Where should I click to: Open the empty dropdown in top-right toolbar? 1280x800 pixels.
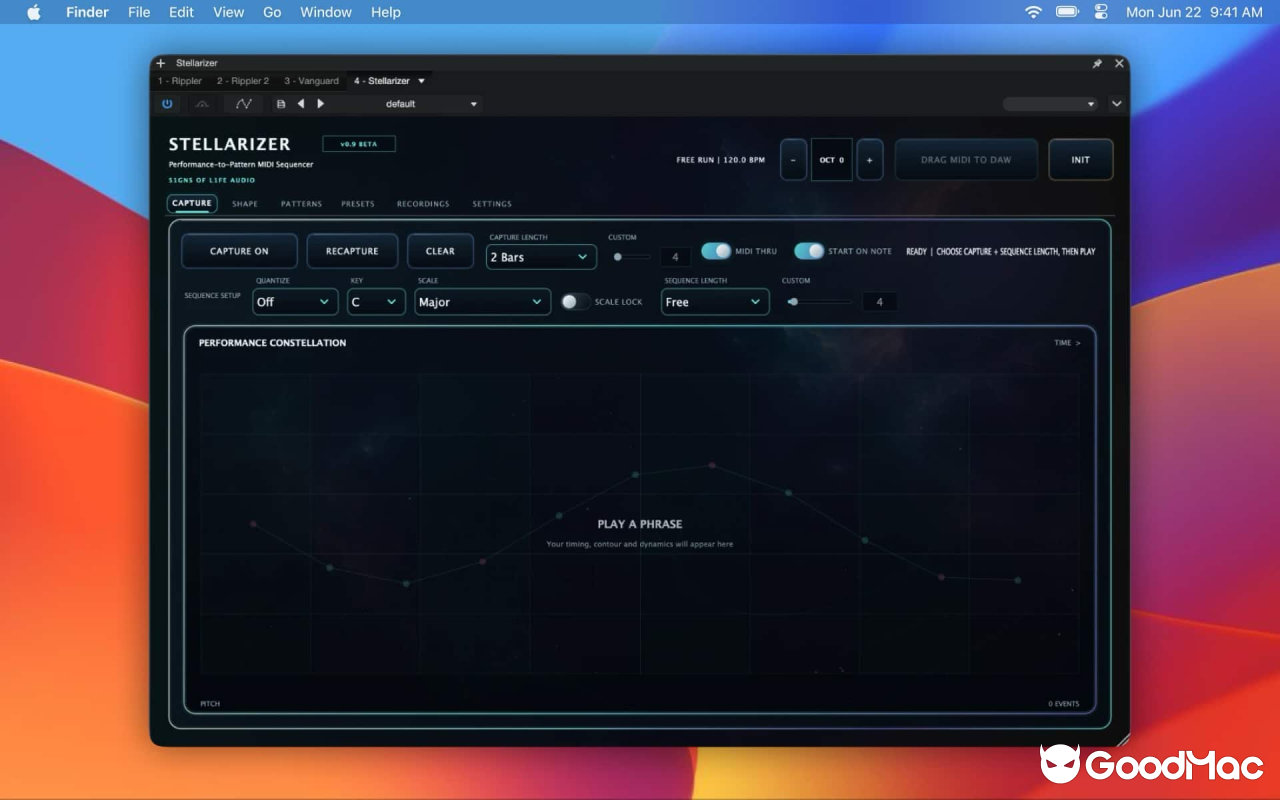coord(1050,104)
